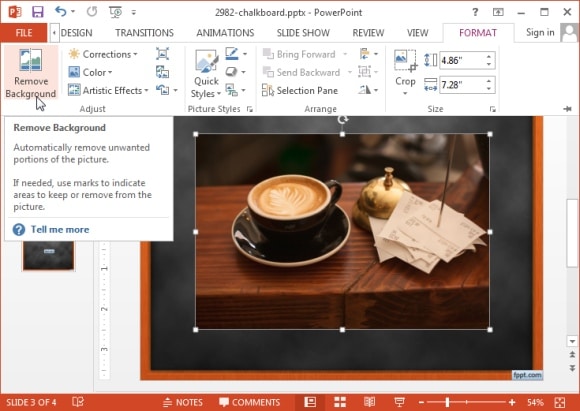Click the Tell me more link
Screen dimensions: 580x411
point(60,229)
